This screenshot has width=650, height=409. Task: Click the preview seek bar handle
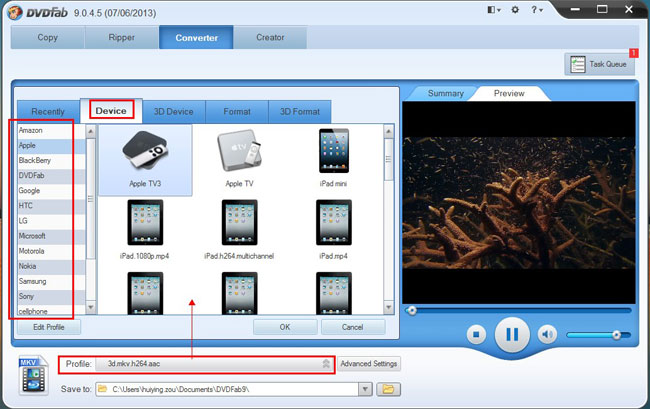[411, 310]
